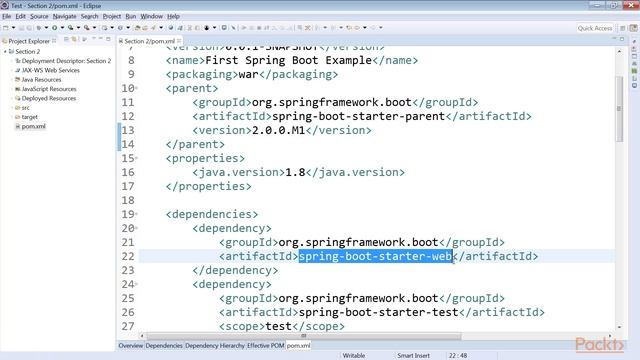640x360 pixels.
Task: Click the Save All toolbar icon
Action: 29,28
